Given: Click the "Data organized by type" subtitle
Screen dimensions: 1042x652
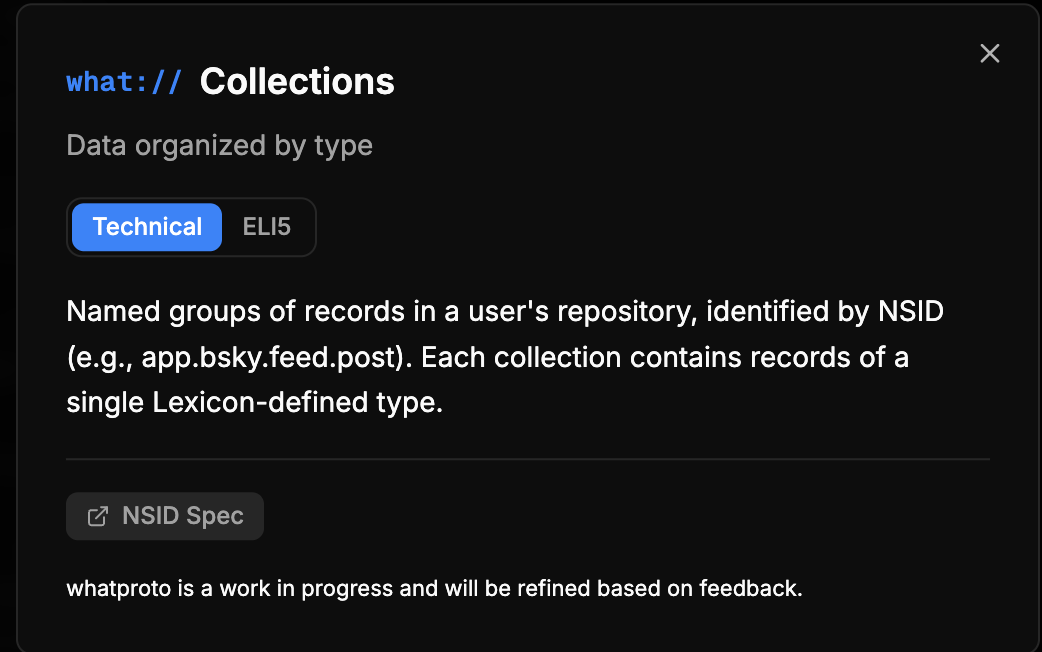Looking at the screenshot, I should point(219,145).
